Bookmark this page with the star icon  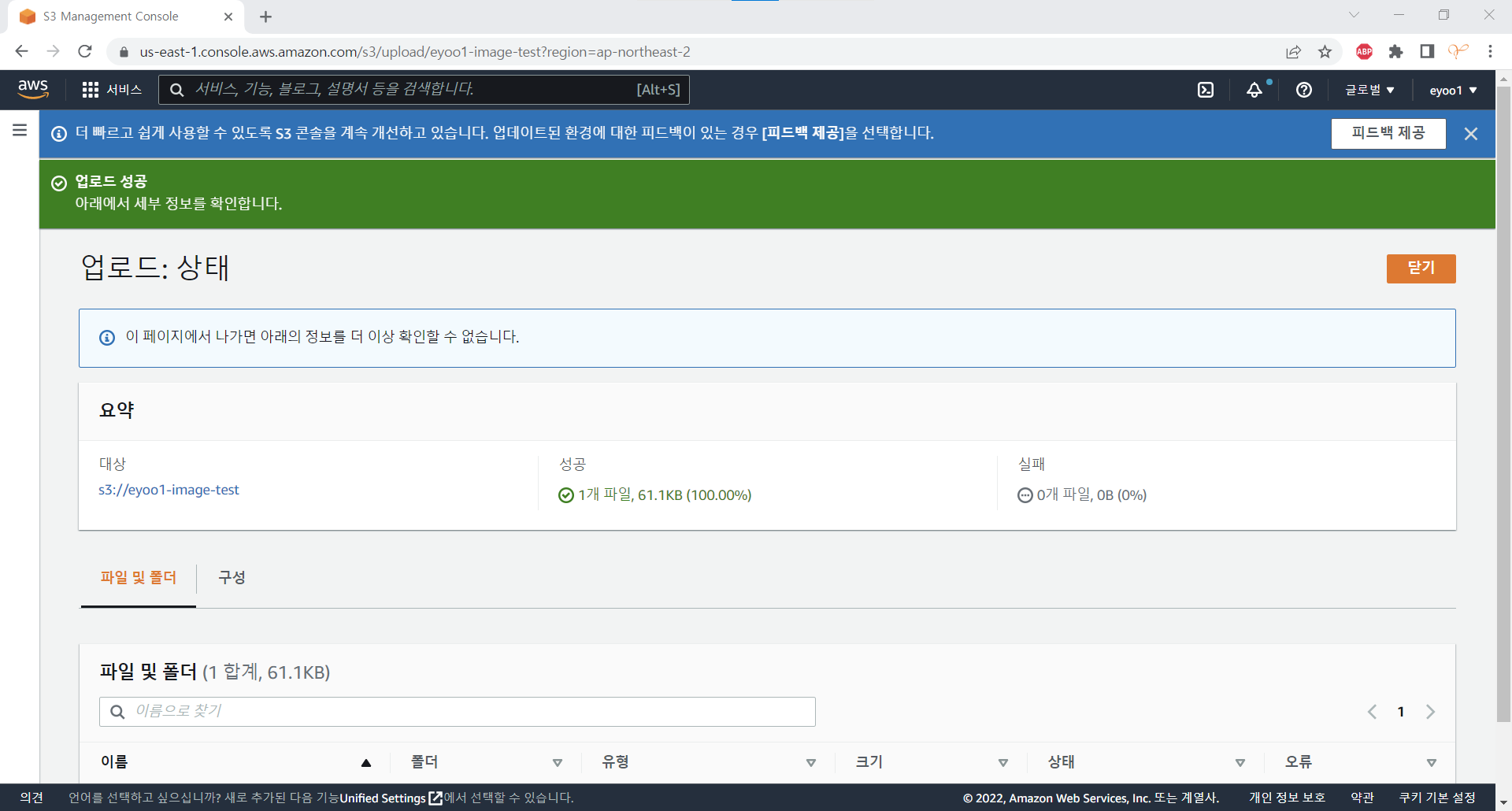(1325, 51)
